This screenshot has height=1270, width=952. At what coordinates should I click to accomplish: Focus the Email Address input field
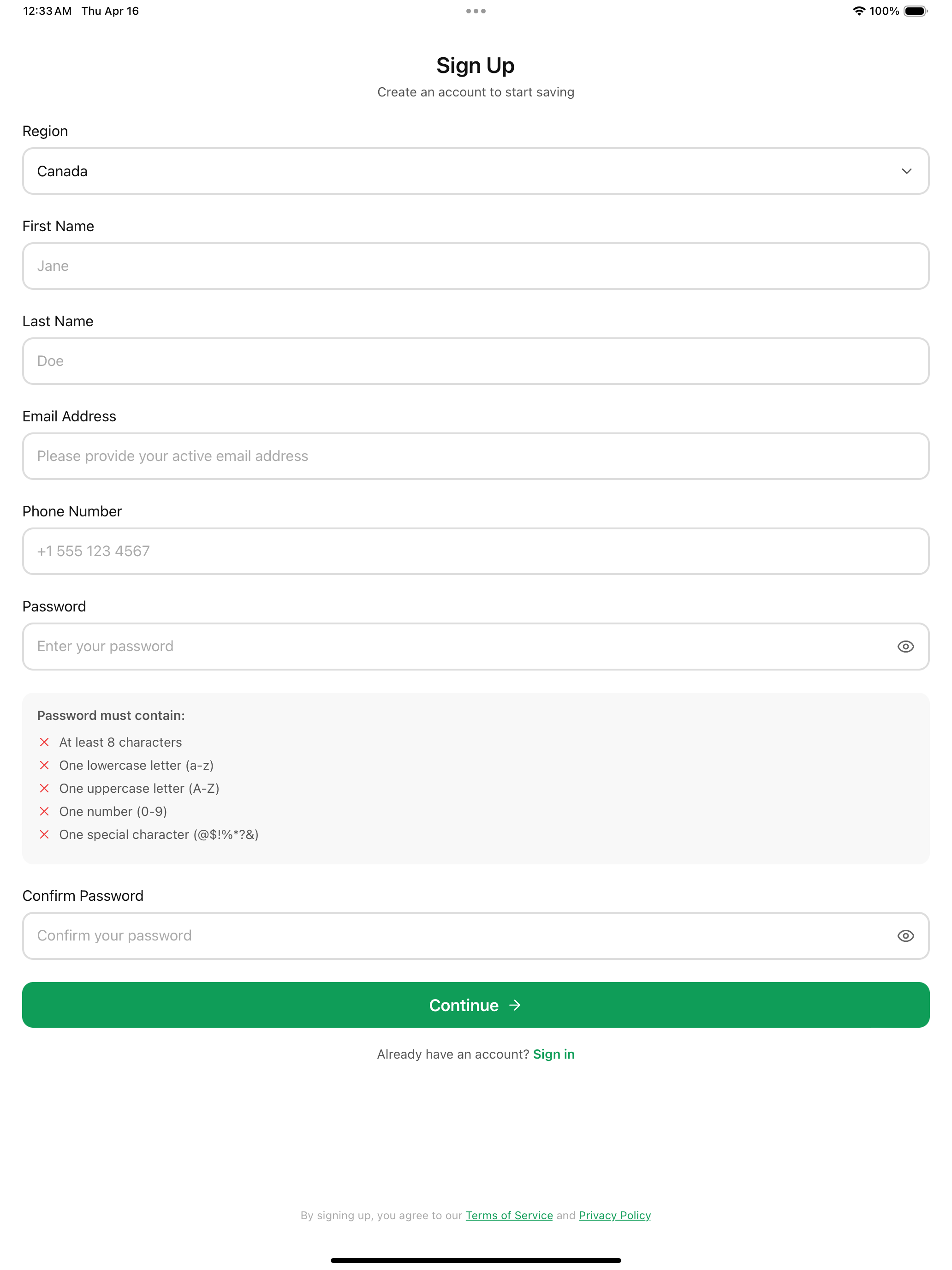pos(476,456)
